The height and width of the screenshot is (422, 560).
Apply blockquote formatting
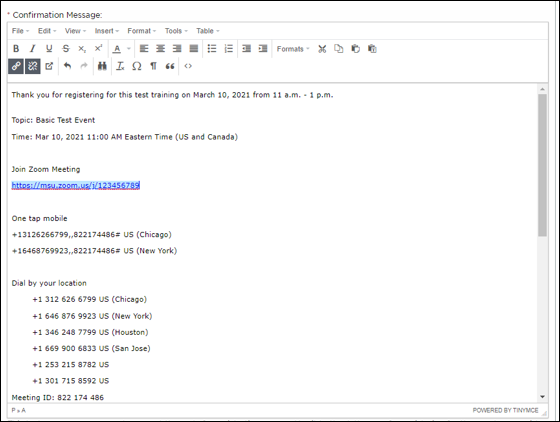tap(170, 66)
